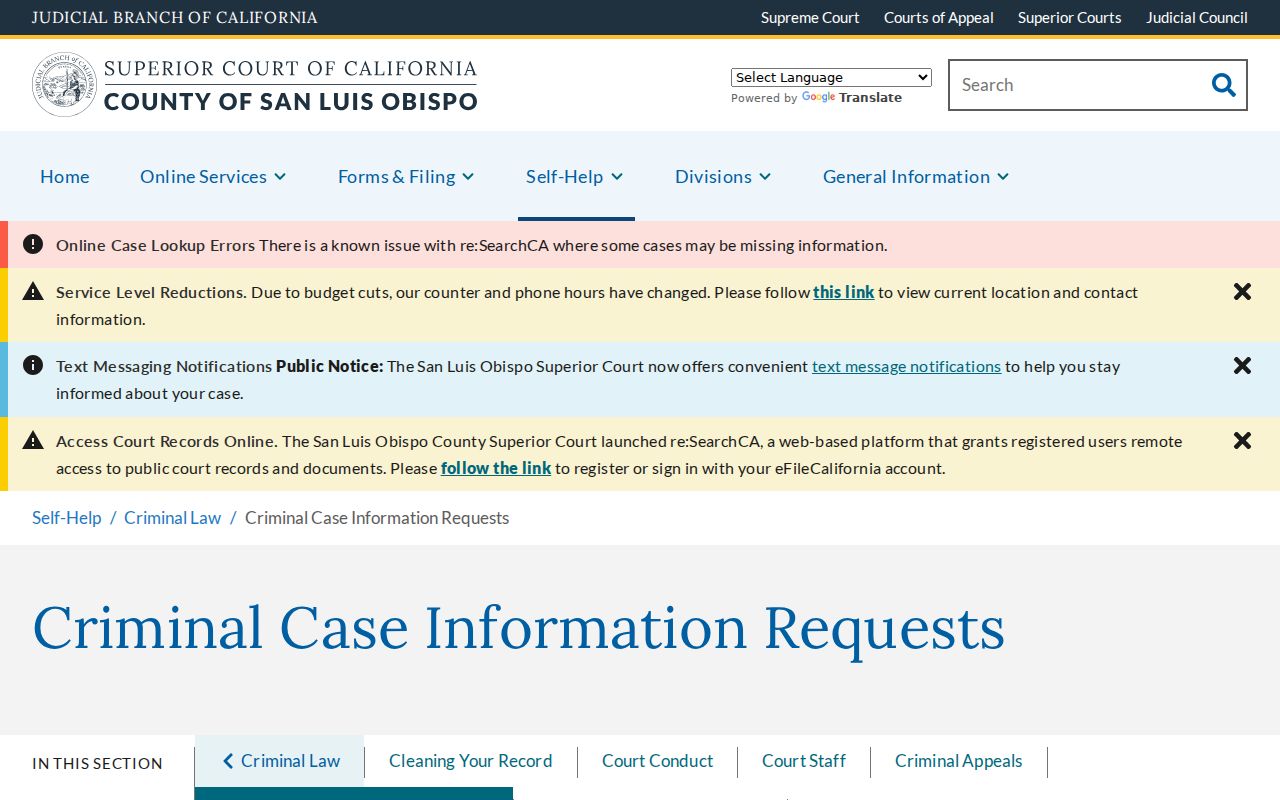This screenshot has width=1280, height=800.
Task: Follow 'this link' for location info
Action: [843, 292]
